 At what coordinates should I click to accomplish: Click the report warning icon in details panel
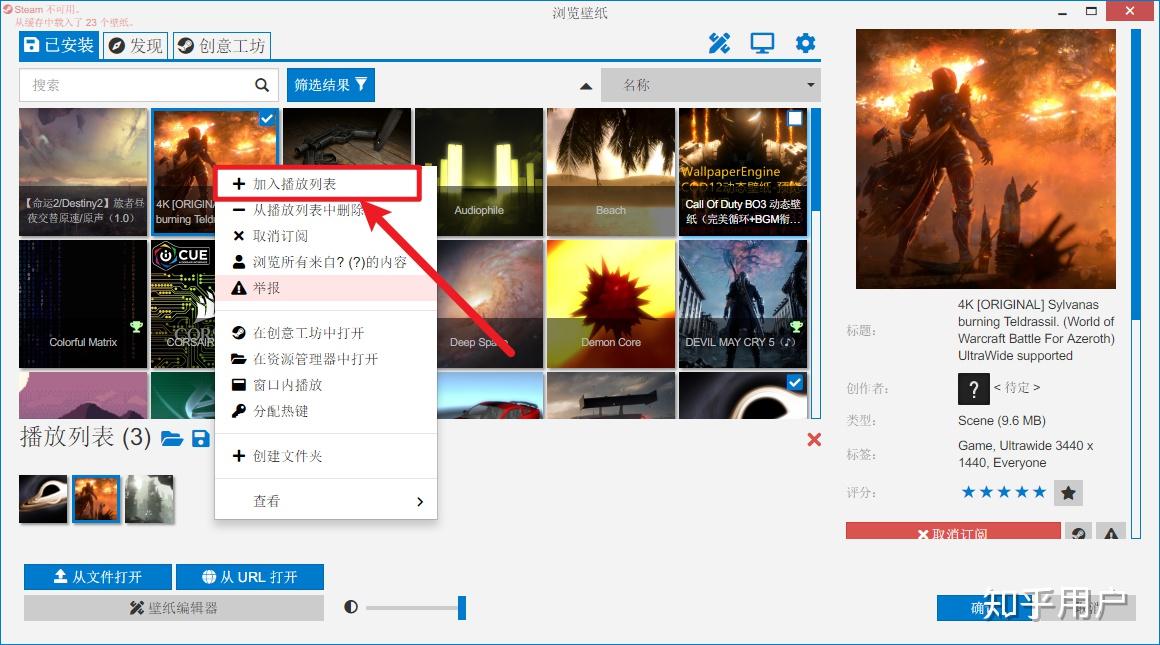(x=1110, y=531)
